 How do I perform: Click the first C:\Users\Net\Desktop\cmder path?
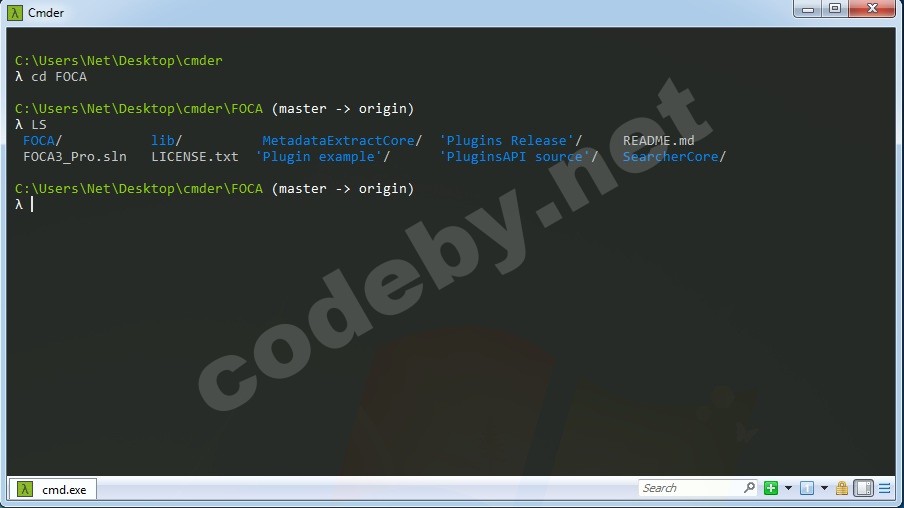(x=119, y=61)
